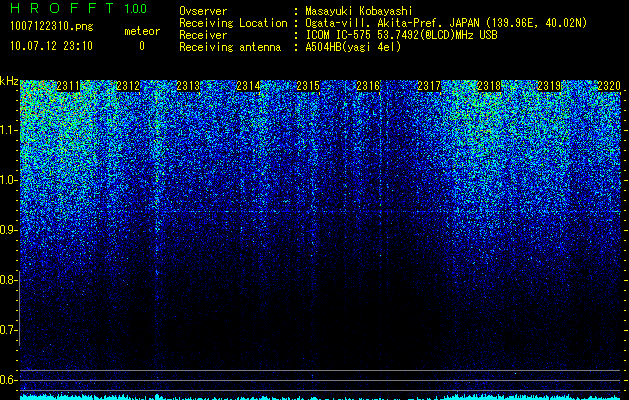Click the observer name Masayuki Kobayashi

pos(359,11)
